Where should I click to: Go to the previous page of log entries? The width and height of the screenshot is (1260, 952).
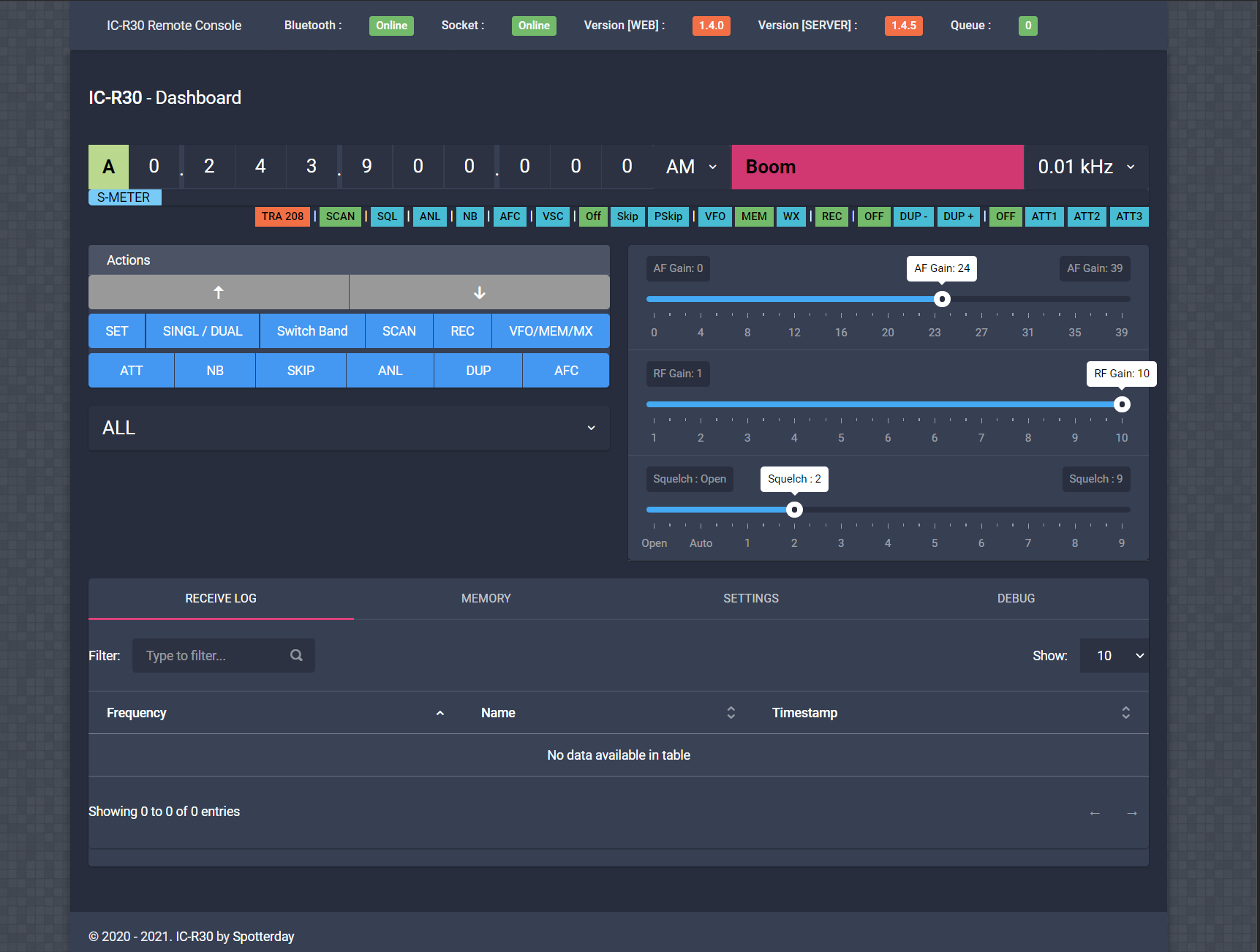pos(1095,812)
